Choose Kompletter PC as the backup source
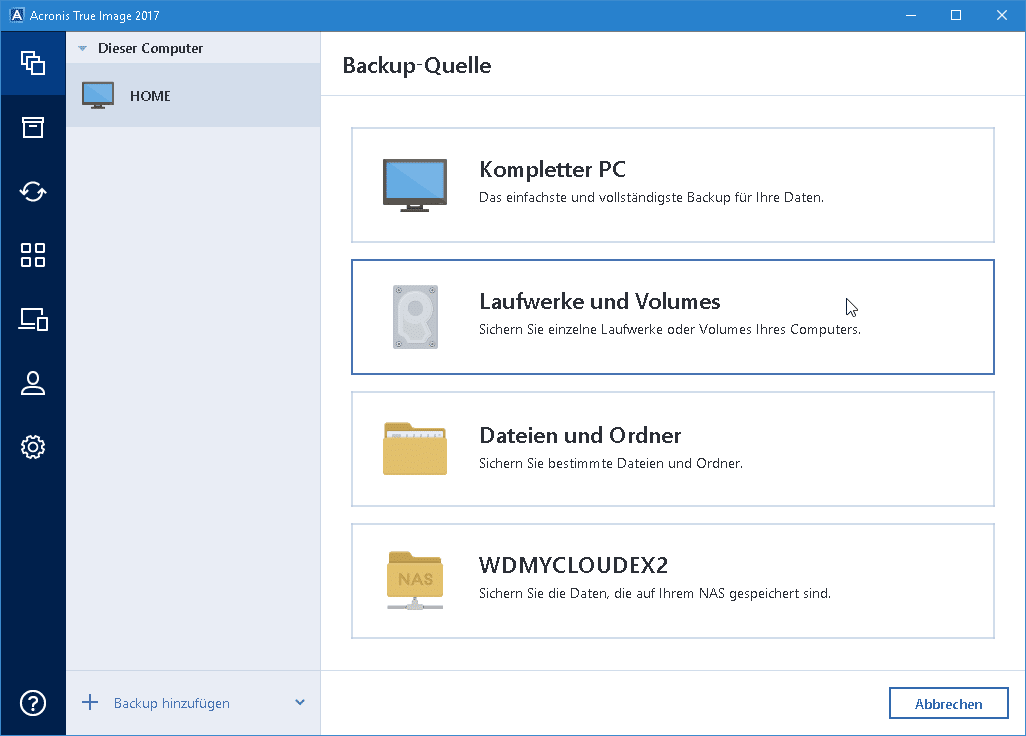This screenshot has height=736, width=1026. [x=673, y=185]
